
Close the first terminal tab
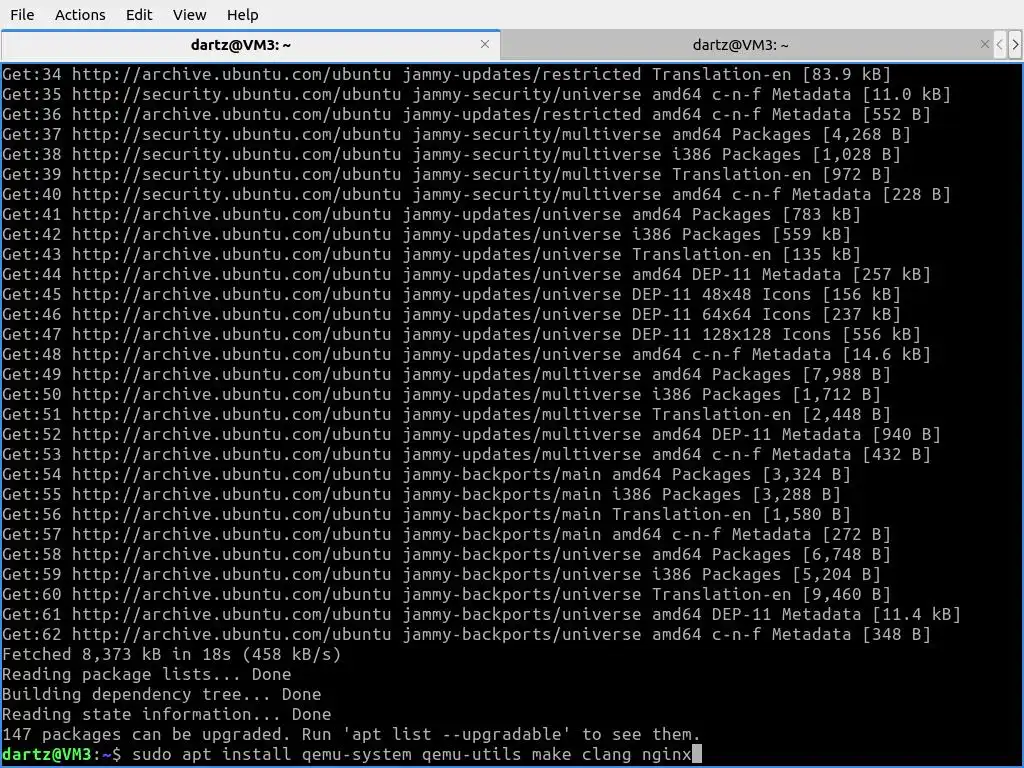[x=485, y=44]
